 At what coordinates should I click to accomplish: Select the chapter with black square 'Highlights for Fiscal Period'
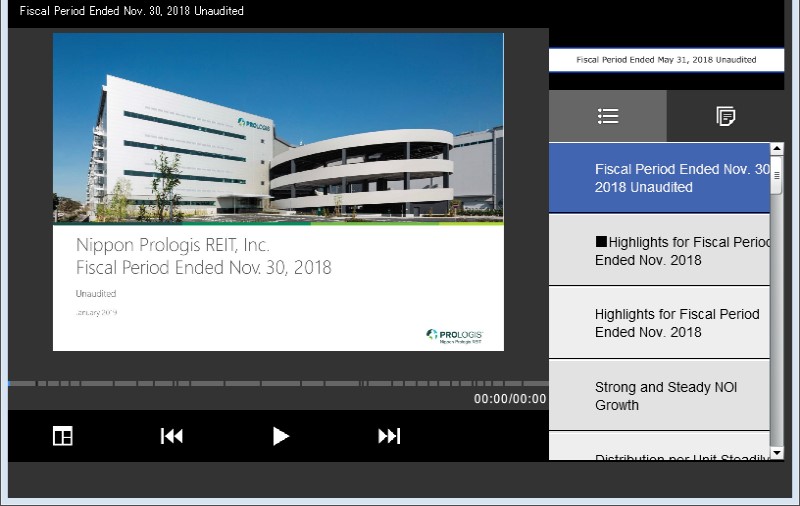coord(659,250)
